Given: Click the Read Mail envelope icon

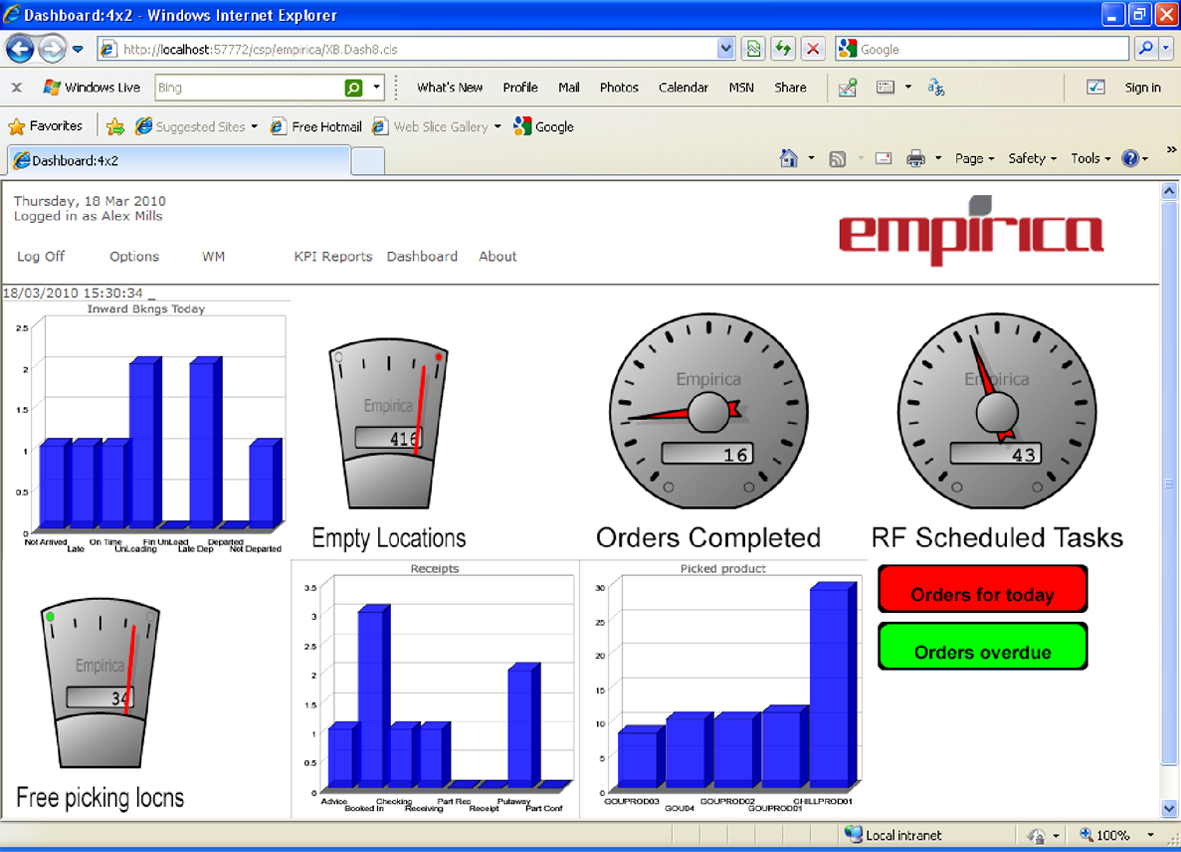Looking at the screenshot, I should click(x=883, y=158).
